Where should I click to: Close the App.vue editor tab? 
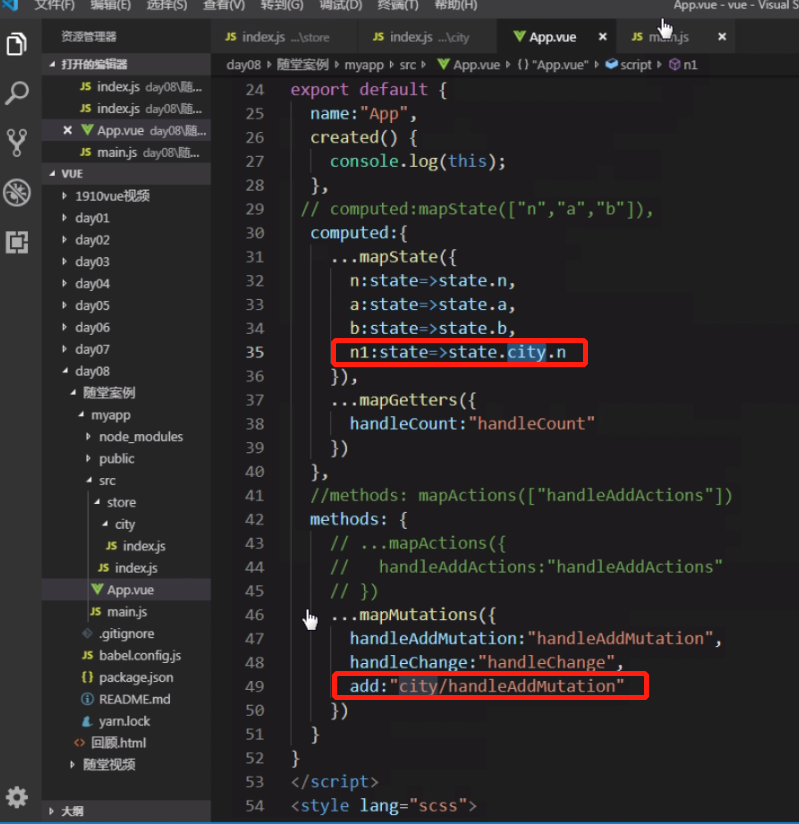(x=602, y=37)
